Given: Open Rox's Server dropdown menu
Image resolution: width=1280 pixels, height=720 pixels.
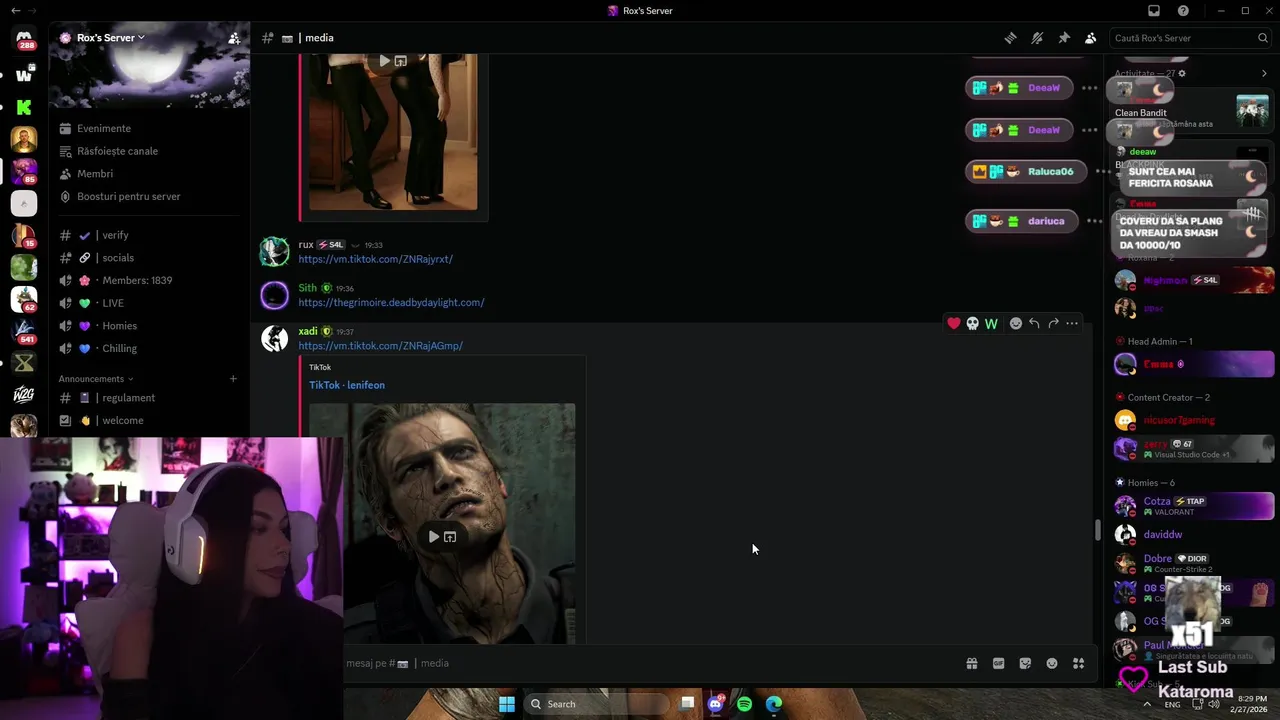Looking at the screenshot, I should pyautogui.click(x=110, y=38).
